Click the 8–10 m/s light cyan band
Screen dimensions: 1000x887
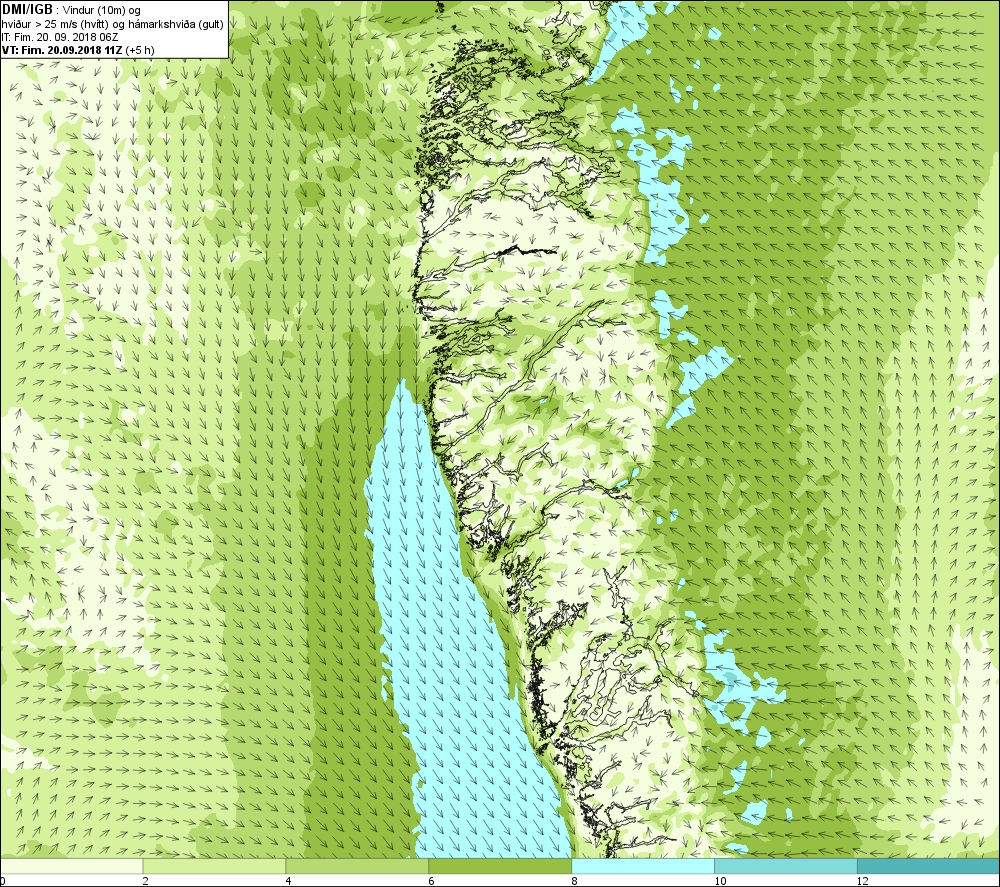643,866
